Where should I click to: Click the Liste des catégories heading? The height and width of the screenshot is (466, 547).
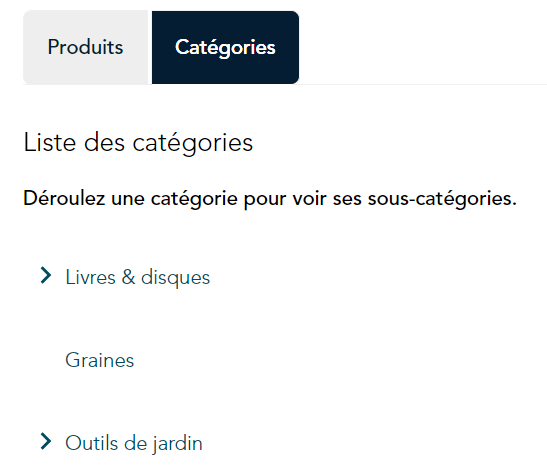pos(138,143)
